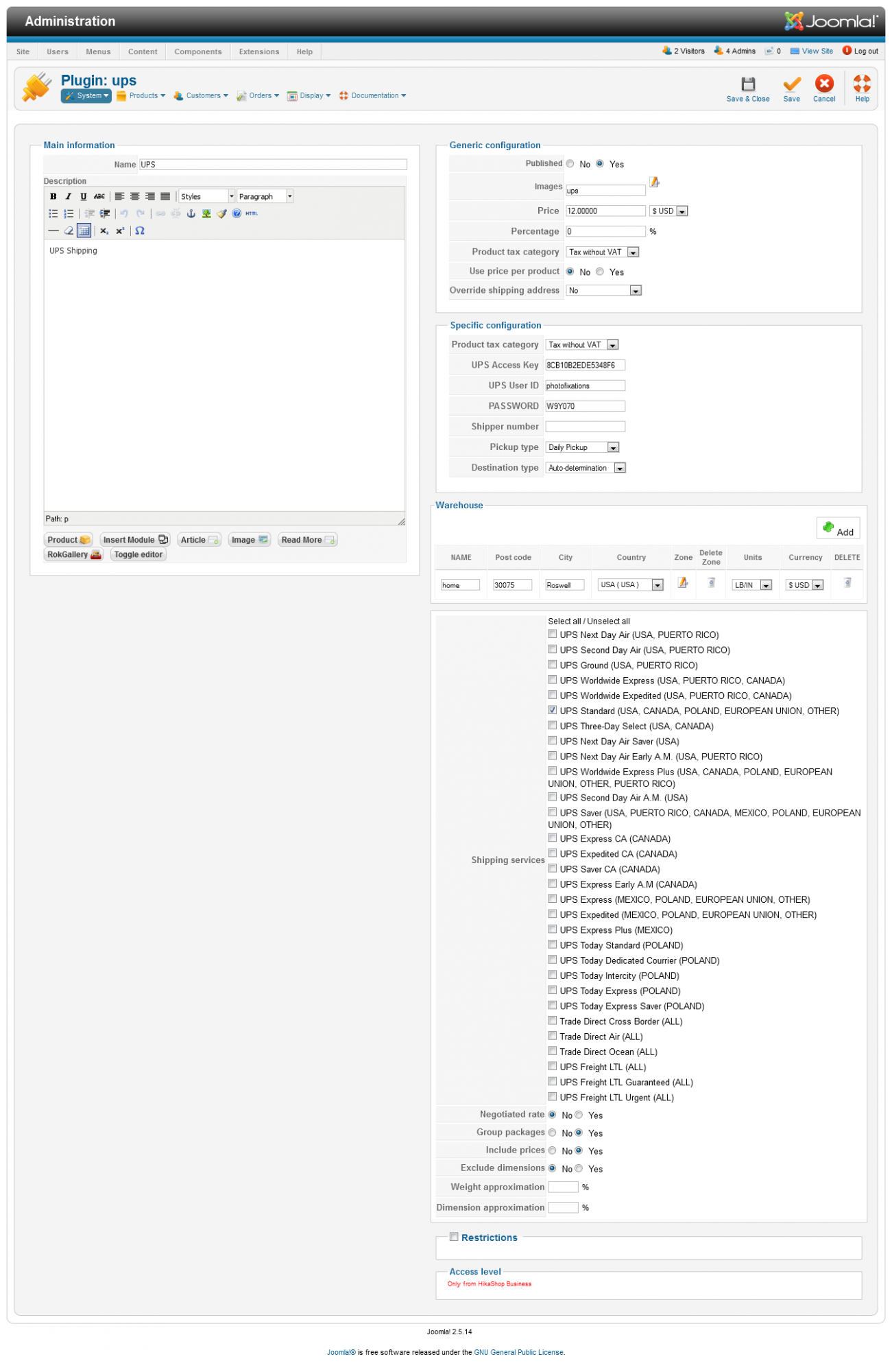Enable UPS Ground shipping service
The width and height of the screenshot is (892, 1372).
click(x=553, y=665)
